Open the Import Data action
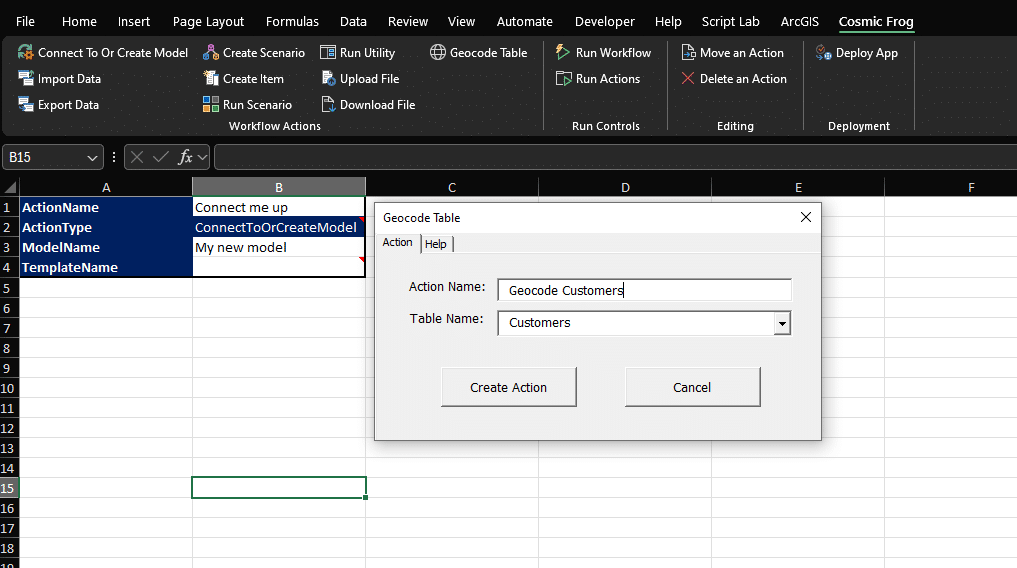 pyautogui.click(x=60, y=78)
